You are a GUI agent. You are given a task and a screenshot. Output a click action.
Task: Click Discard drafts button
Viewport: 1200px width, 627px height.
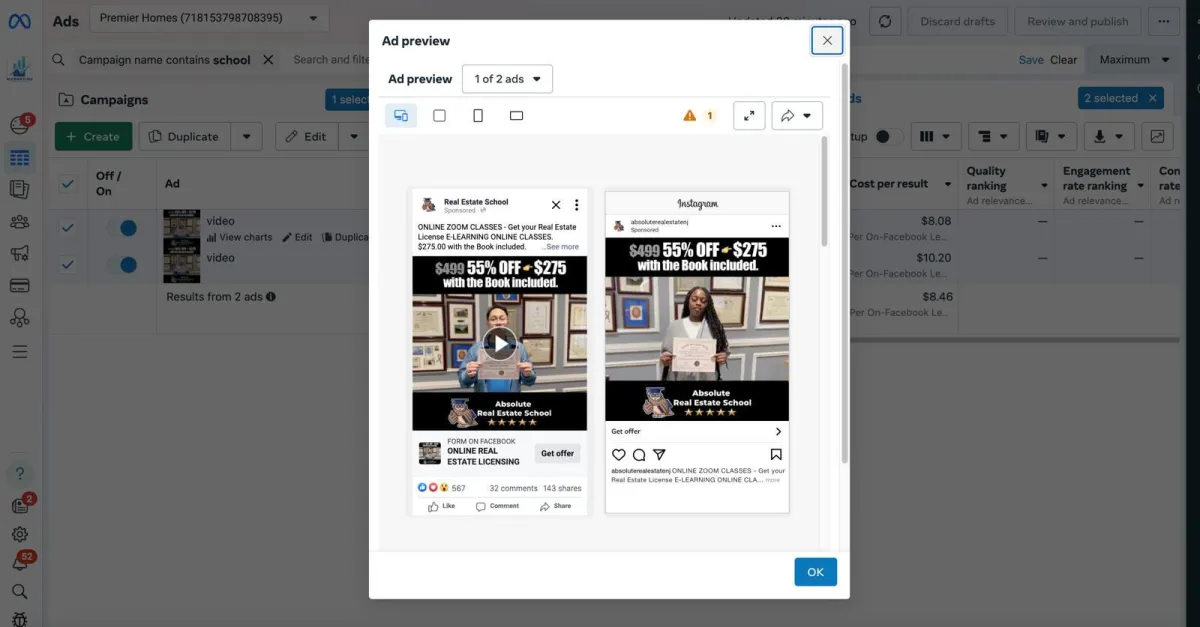(958, 21)
